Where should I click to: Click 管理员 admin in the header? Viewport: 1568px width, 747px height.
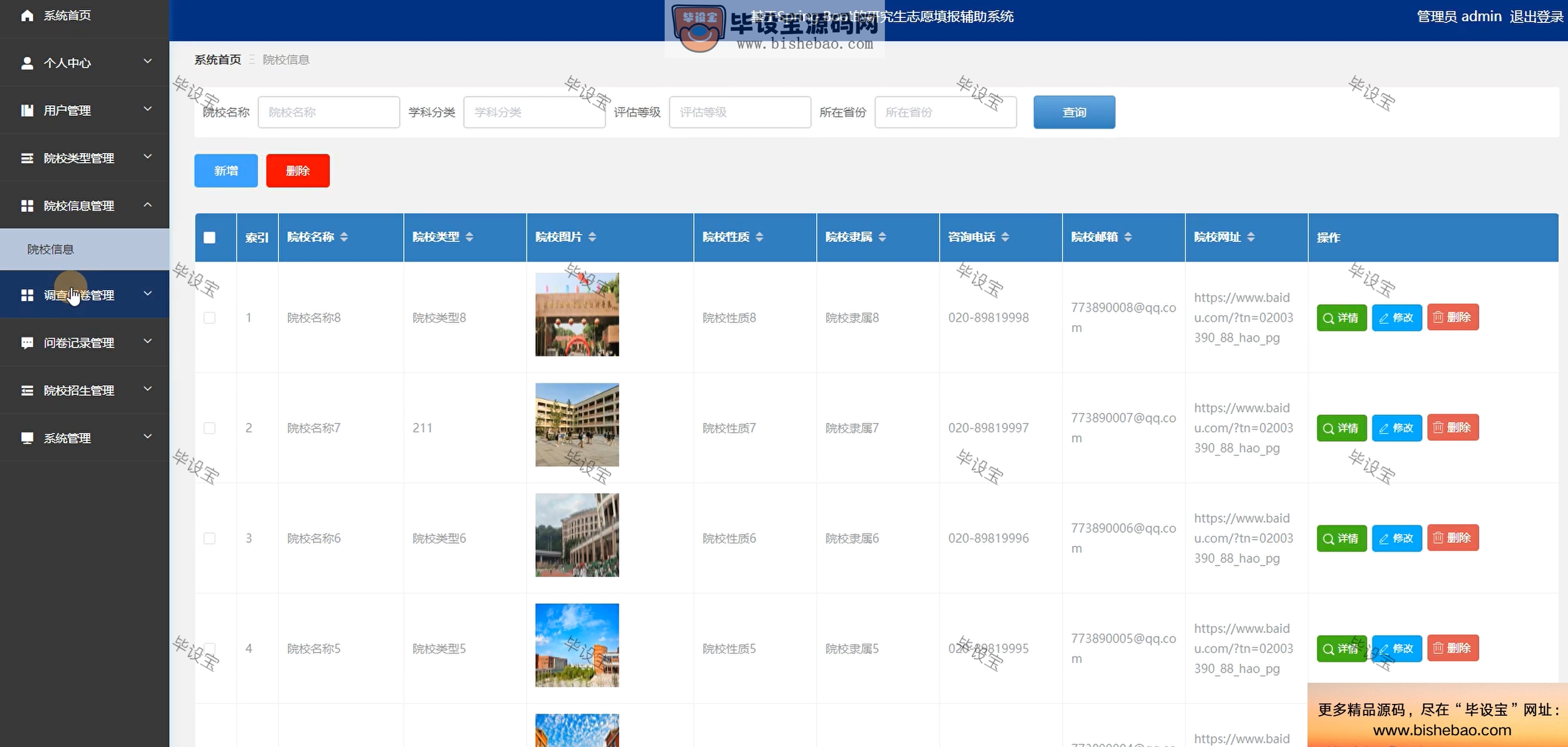[x=1459, y=16]
